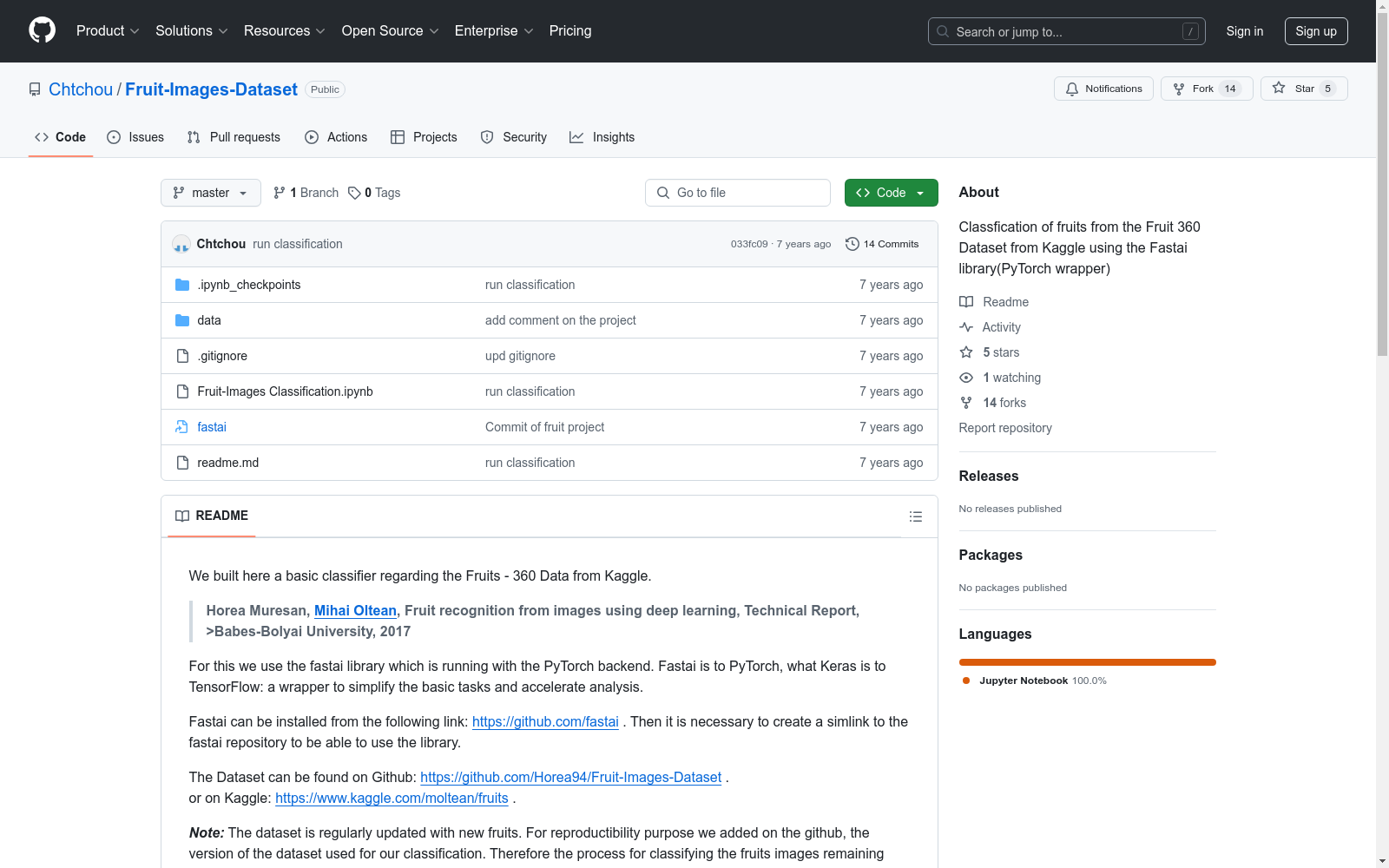Click the Chtchou avatar in commit row

click(x=181, y=244)
